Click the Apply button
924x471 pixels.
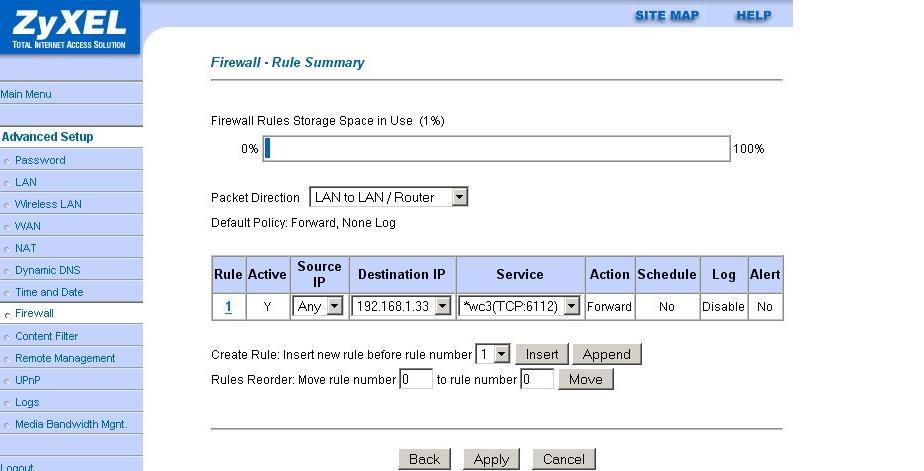click(x=491, y=459)
